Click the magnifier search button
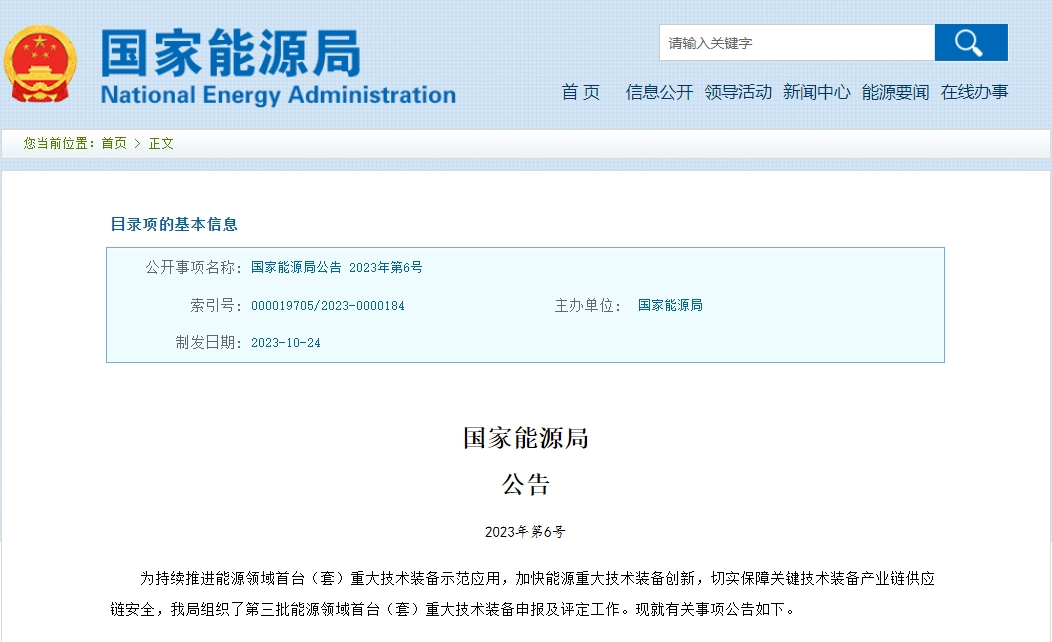1052x642 pixels. [x=970, y=43]
